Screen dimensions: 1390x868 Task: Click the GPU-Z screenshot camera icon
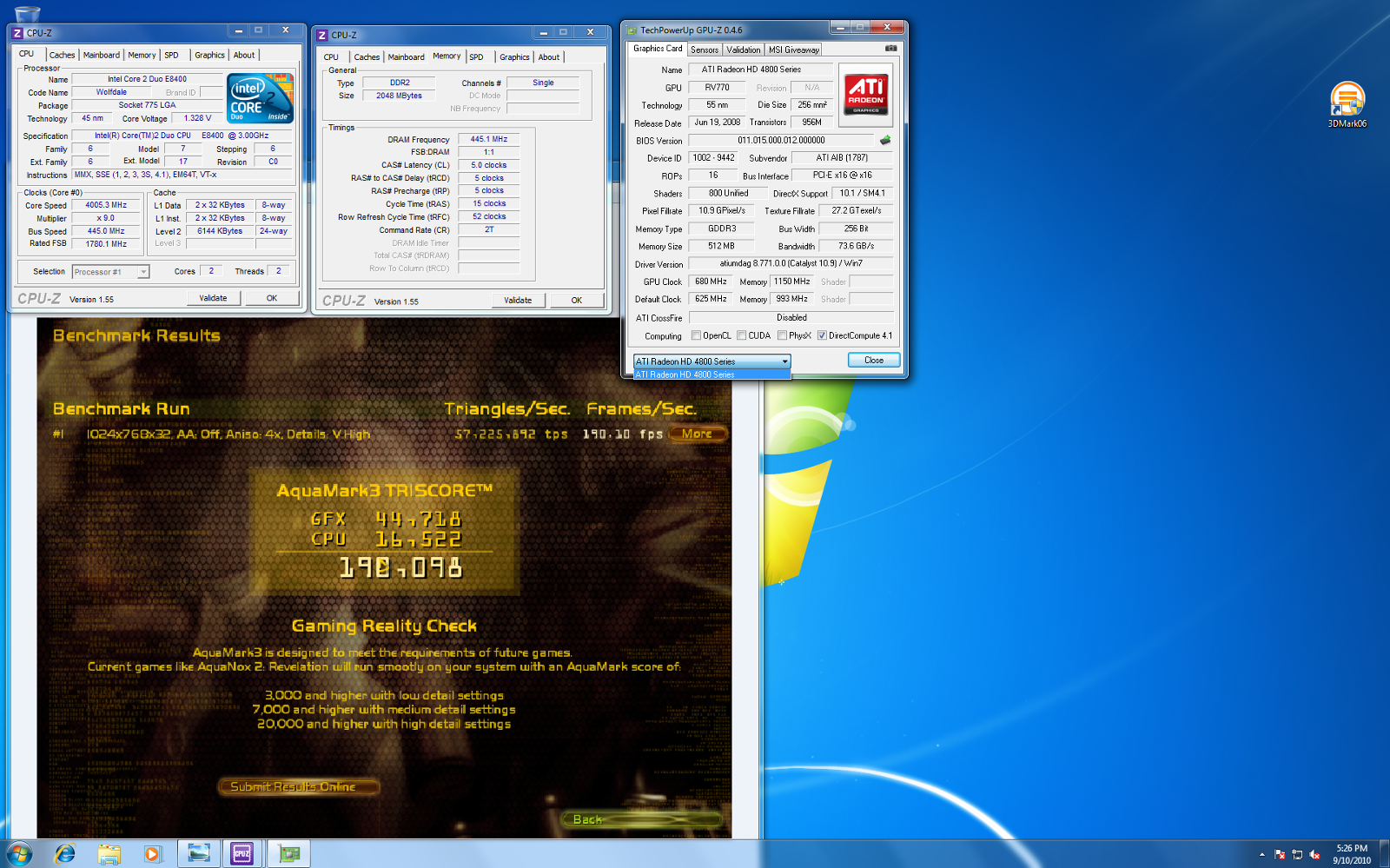point(890,49)
